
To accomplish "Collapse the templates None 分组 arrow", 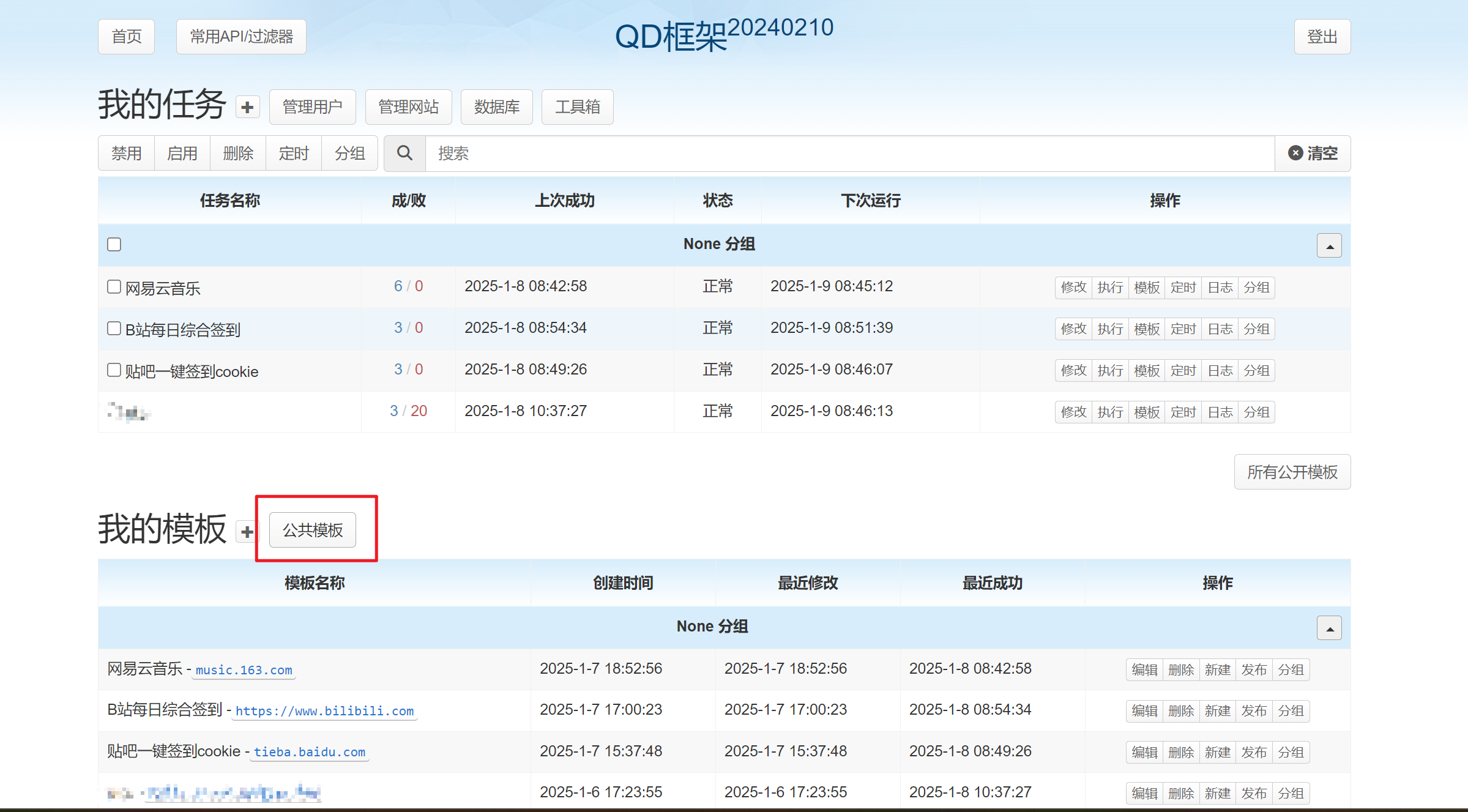I will pyautogui.click(x=1329, y=628).
